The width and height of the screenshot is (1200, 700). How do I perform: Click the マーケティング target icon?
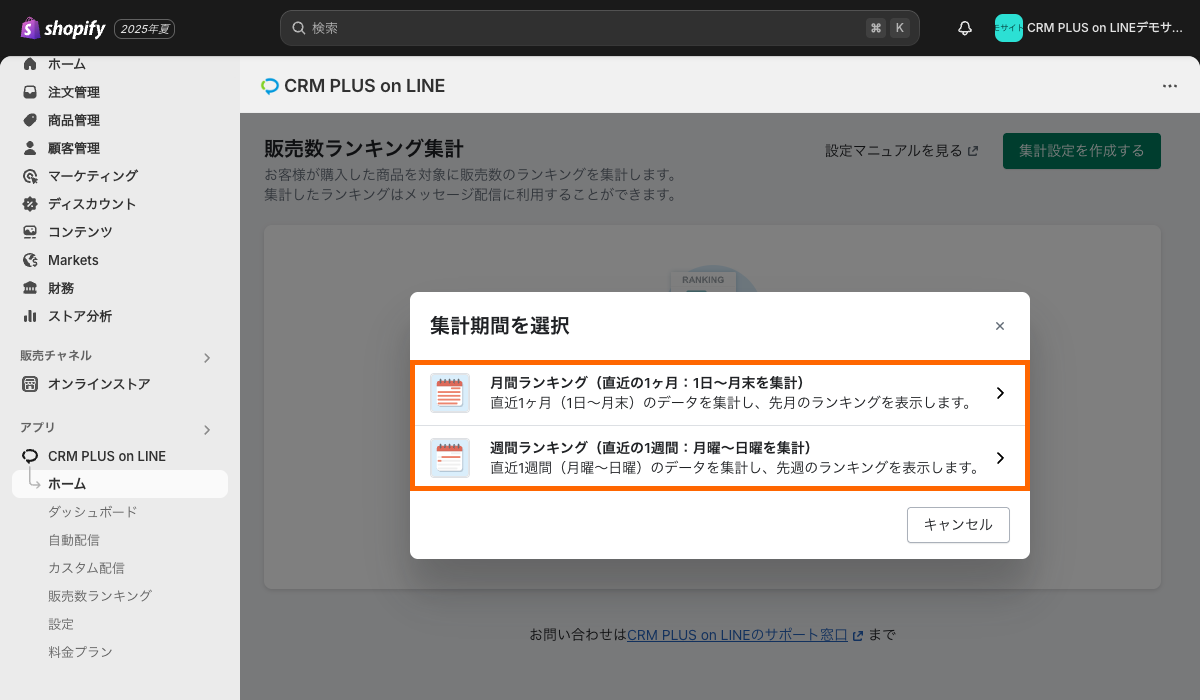pyautogui.click(x=30, y=176)
